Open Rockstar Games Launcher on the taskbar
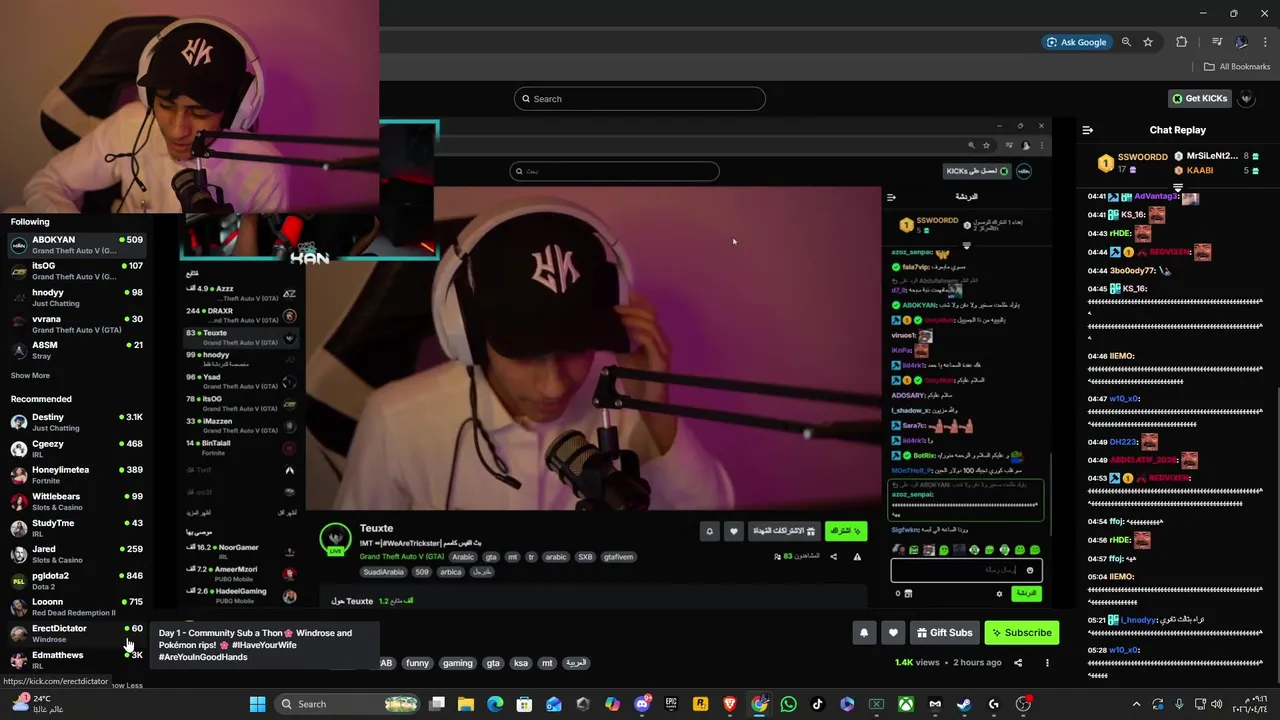 [701, 704]
